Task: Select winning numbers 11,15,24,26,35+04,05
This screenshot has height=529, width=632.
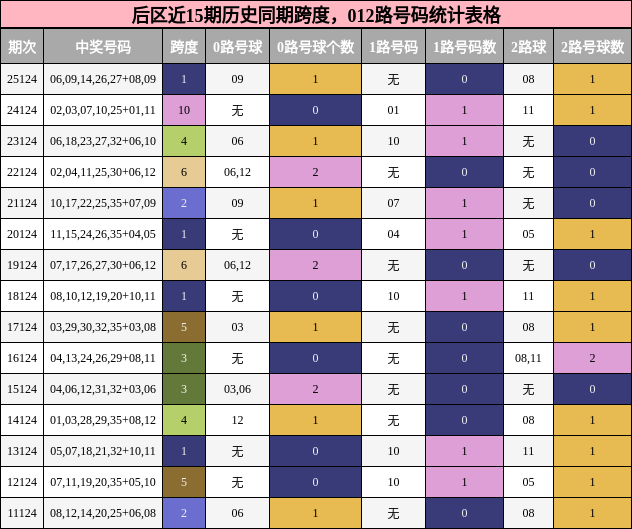Action: tap(103, 234)
